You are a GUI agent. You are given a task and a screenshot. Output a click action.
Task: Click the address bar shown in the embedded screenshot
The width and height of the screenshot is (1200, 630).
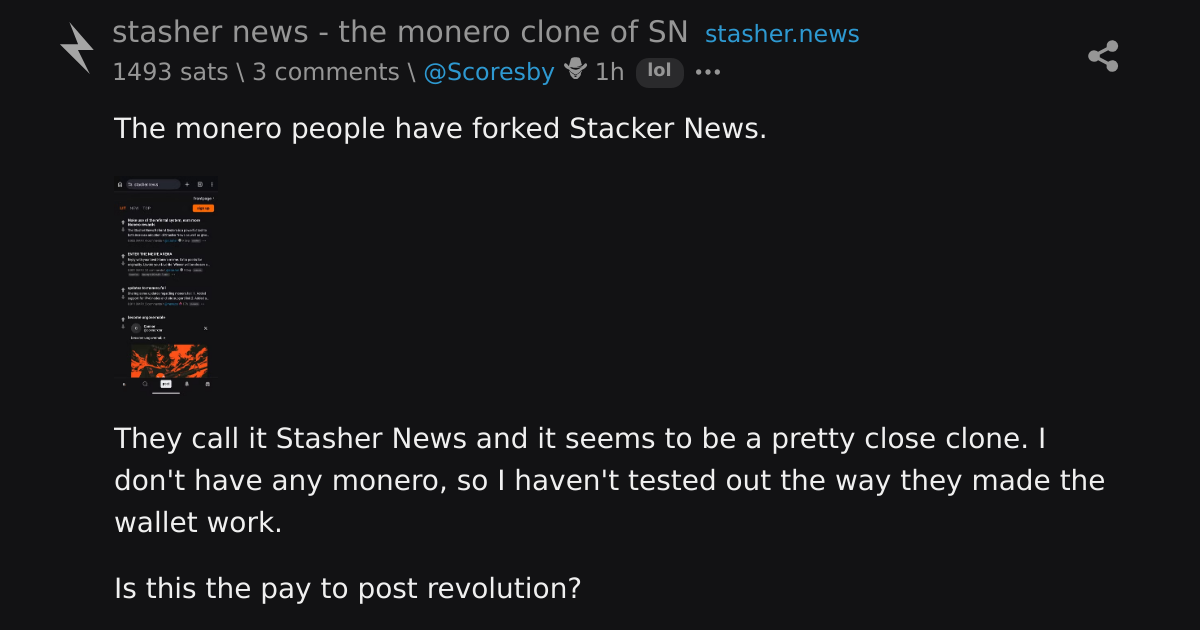click(153, 184)
